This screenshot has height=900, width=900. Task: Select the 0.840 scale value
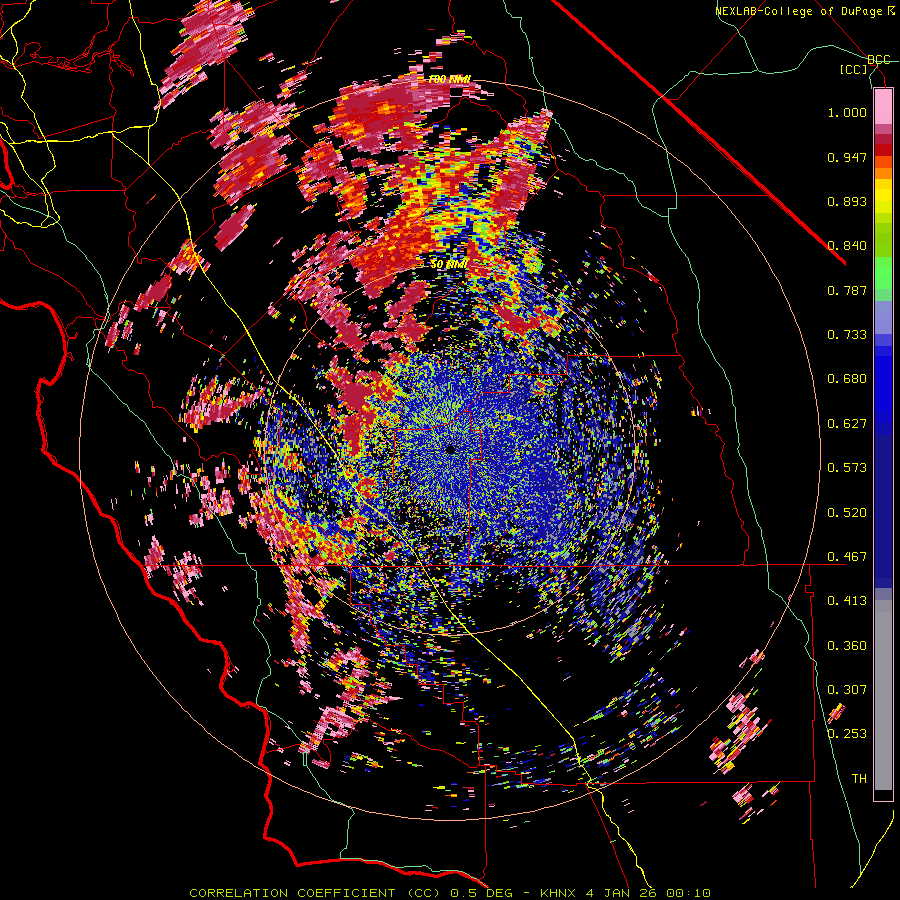click(847, 246)
